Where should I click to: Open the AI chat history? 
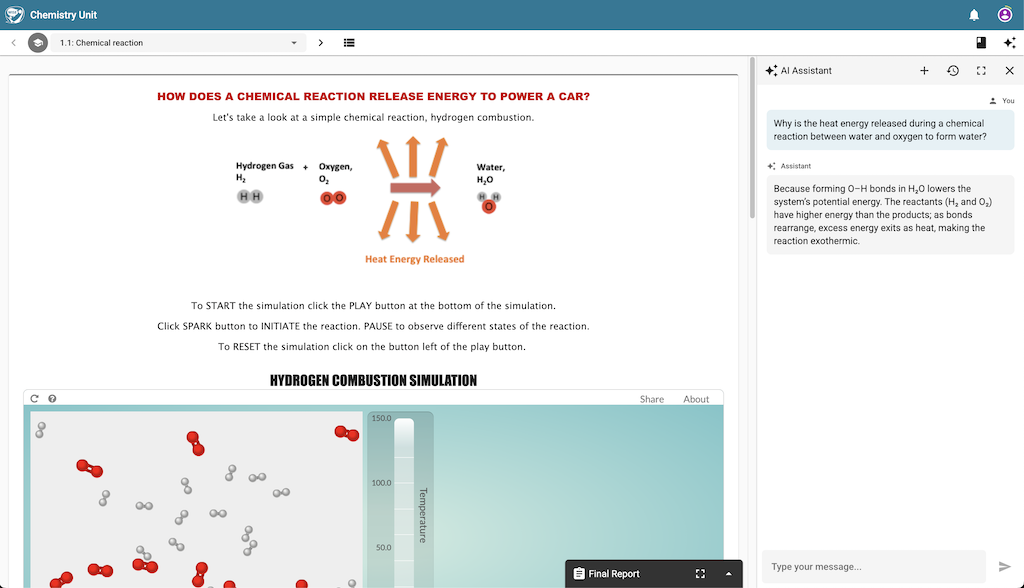point(953,71)
